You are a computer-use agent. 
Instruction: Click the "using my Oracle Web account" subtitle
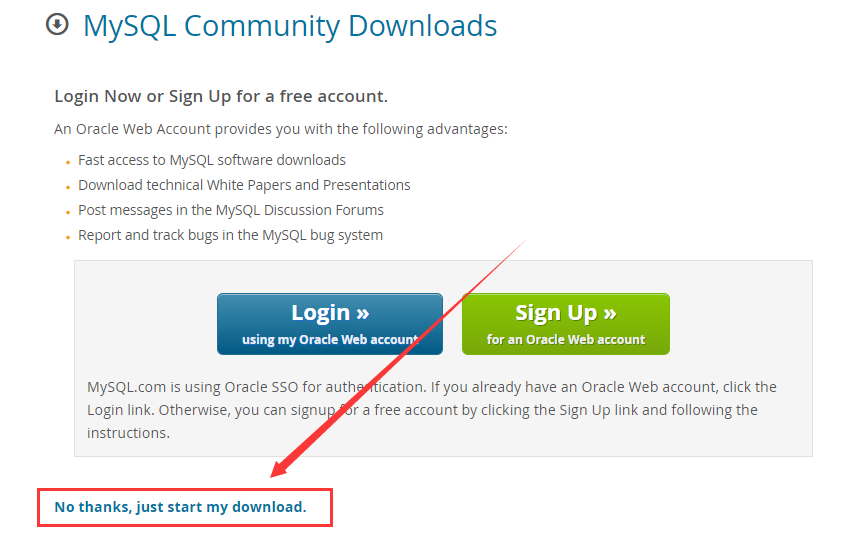pyautogui.click(x=330, y=340)
